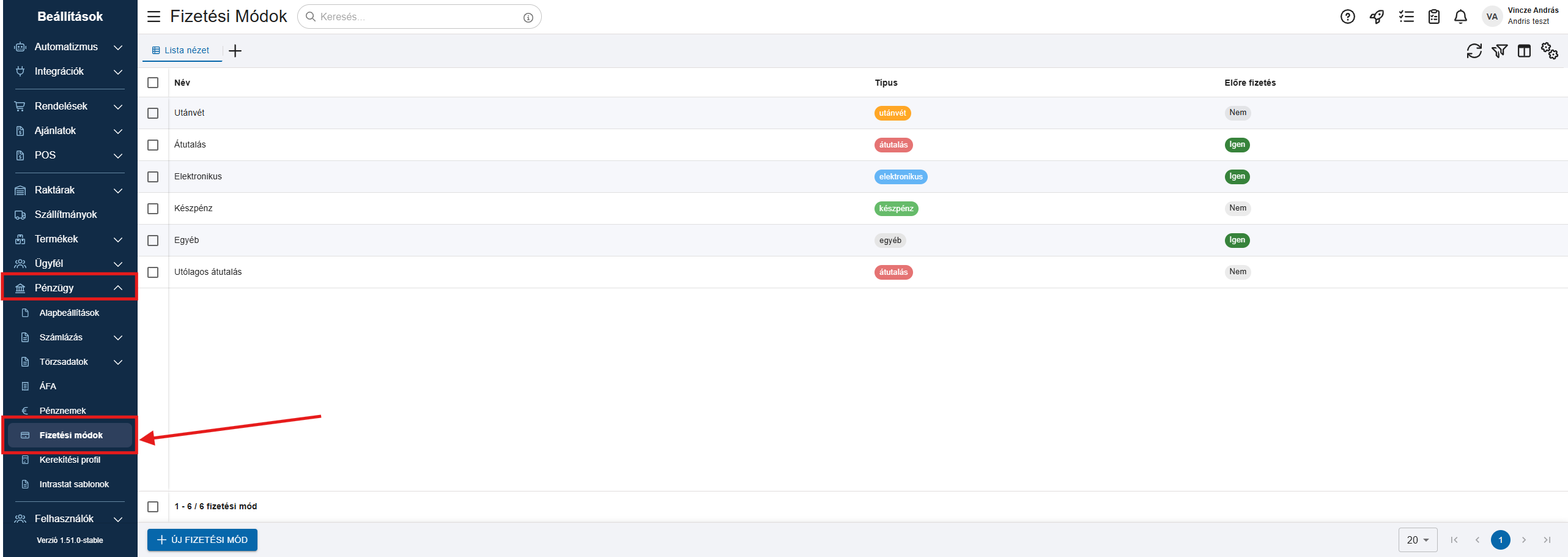This screenshot has height=557, width=1568.
Task: Open the column layout icon
Action: tap(1524, 51)
